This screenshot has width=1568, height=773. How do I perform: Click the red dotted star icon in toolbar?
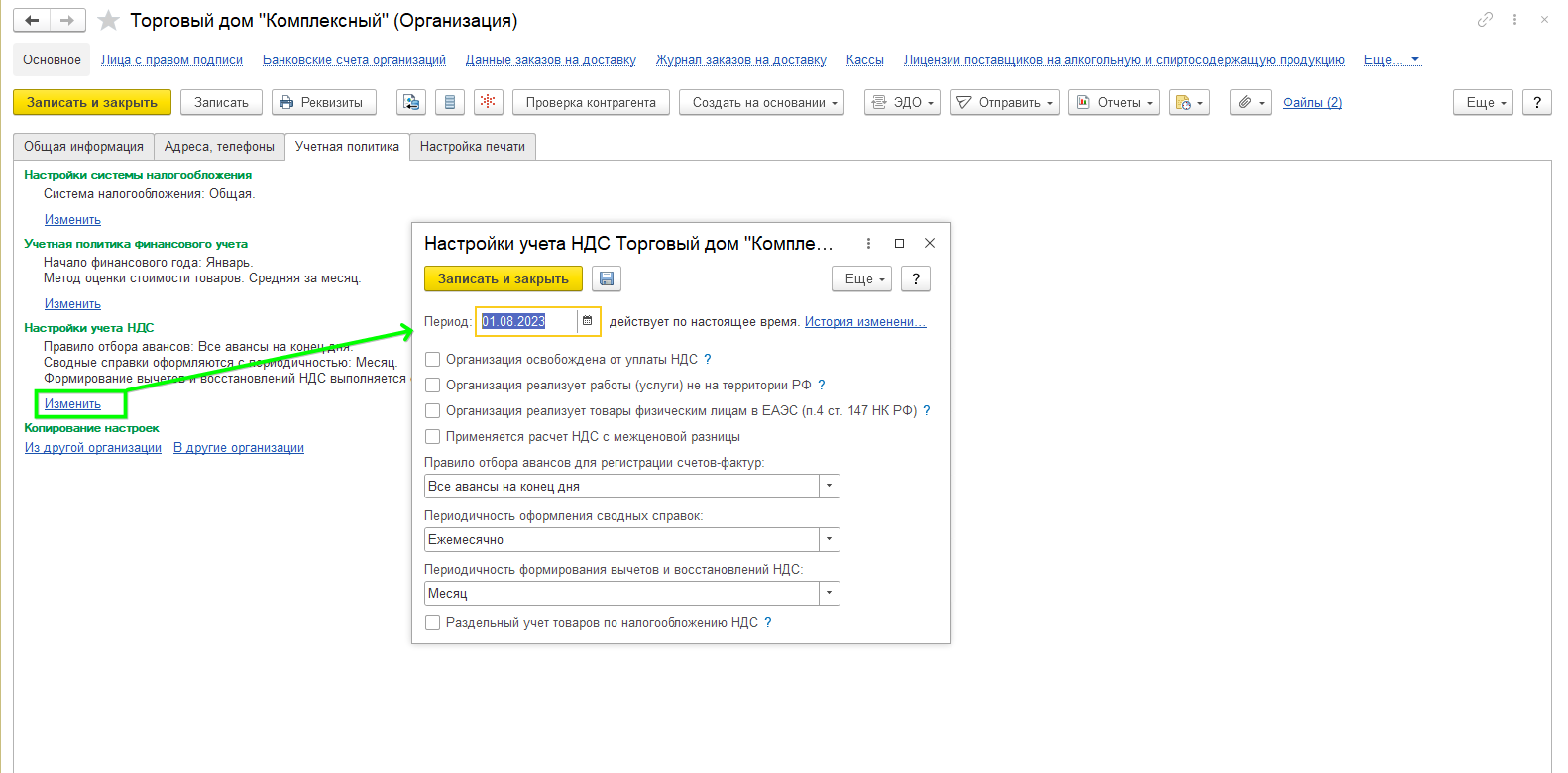click(x=488, y=102)
